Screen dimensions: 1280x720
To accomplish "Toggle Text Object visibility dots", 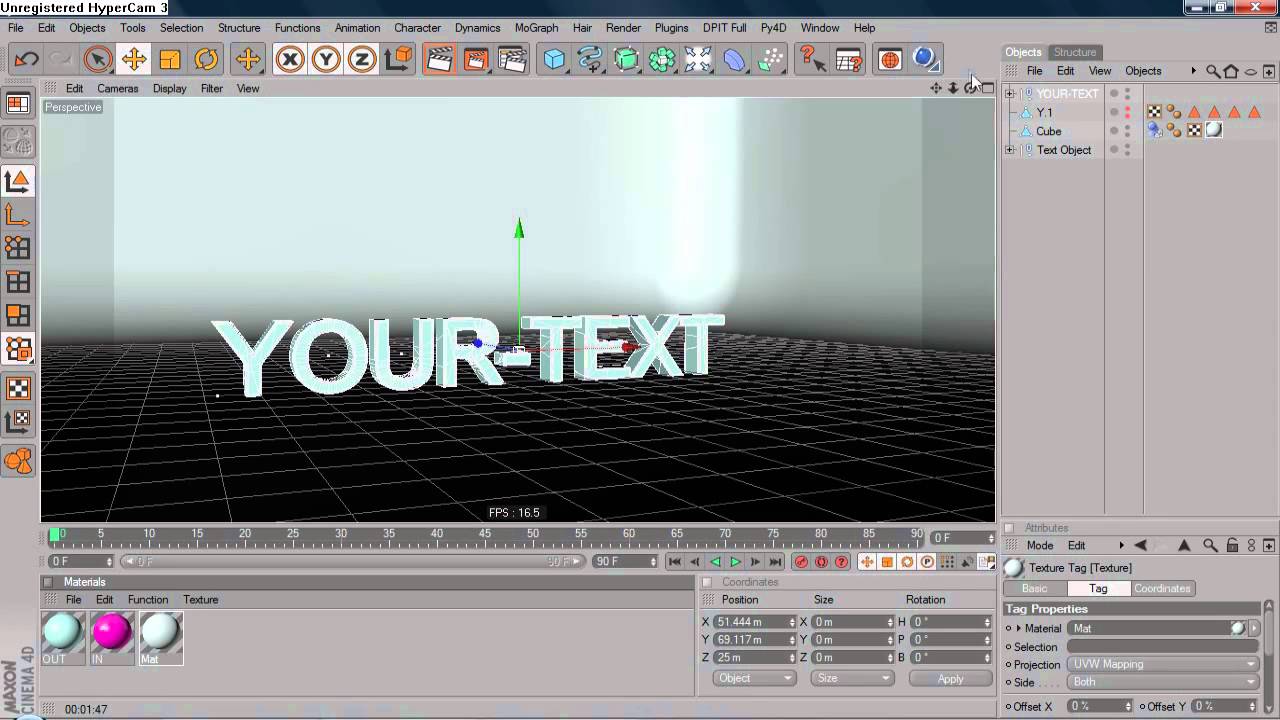I will click(1127, 150).
